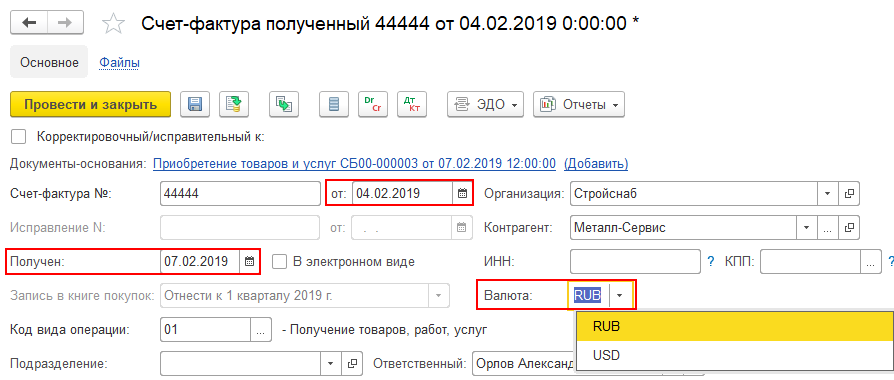Toggle Корректировочный/исправительный checkbox
The image size is (894, 380).
coord(19,136)
